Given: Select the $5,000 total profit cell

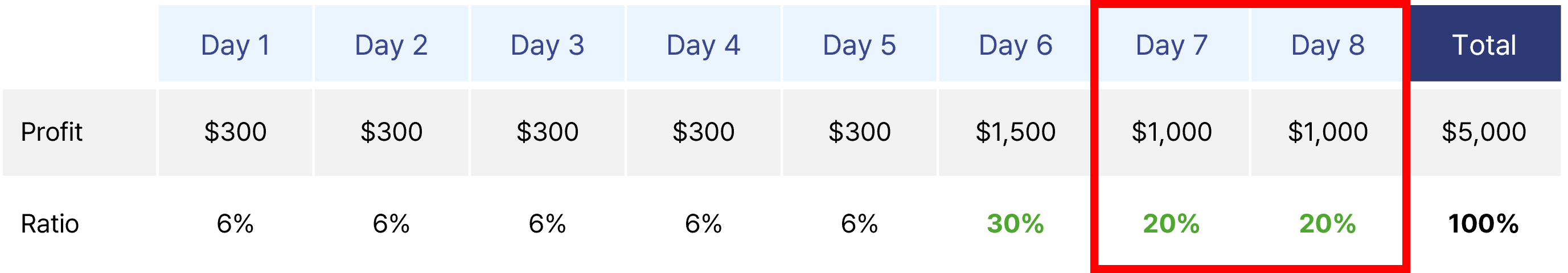Looking at the screenshot, I should [x=1485, y=132].
